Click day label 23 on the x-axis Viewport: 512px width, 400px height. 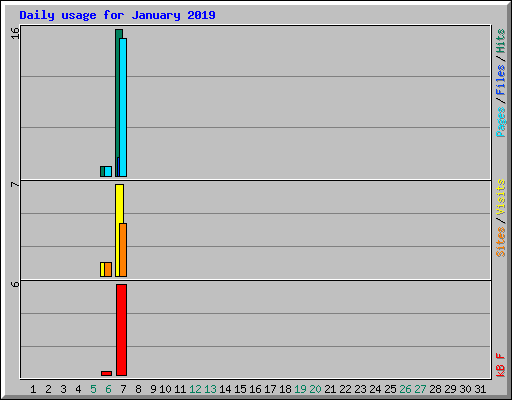(x=360, y=389)
